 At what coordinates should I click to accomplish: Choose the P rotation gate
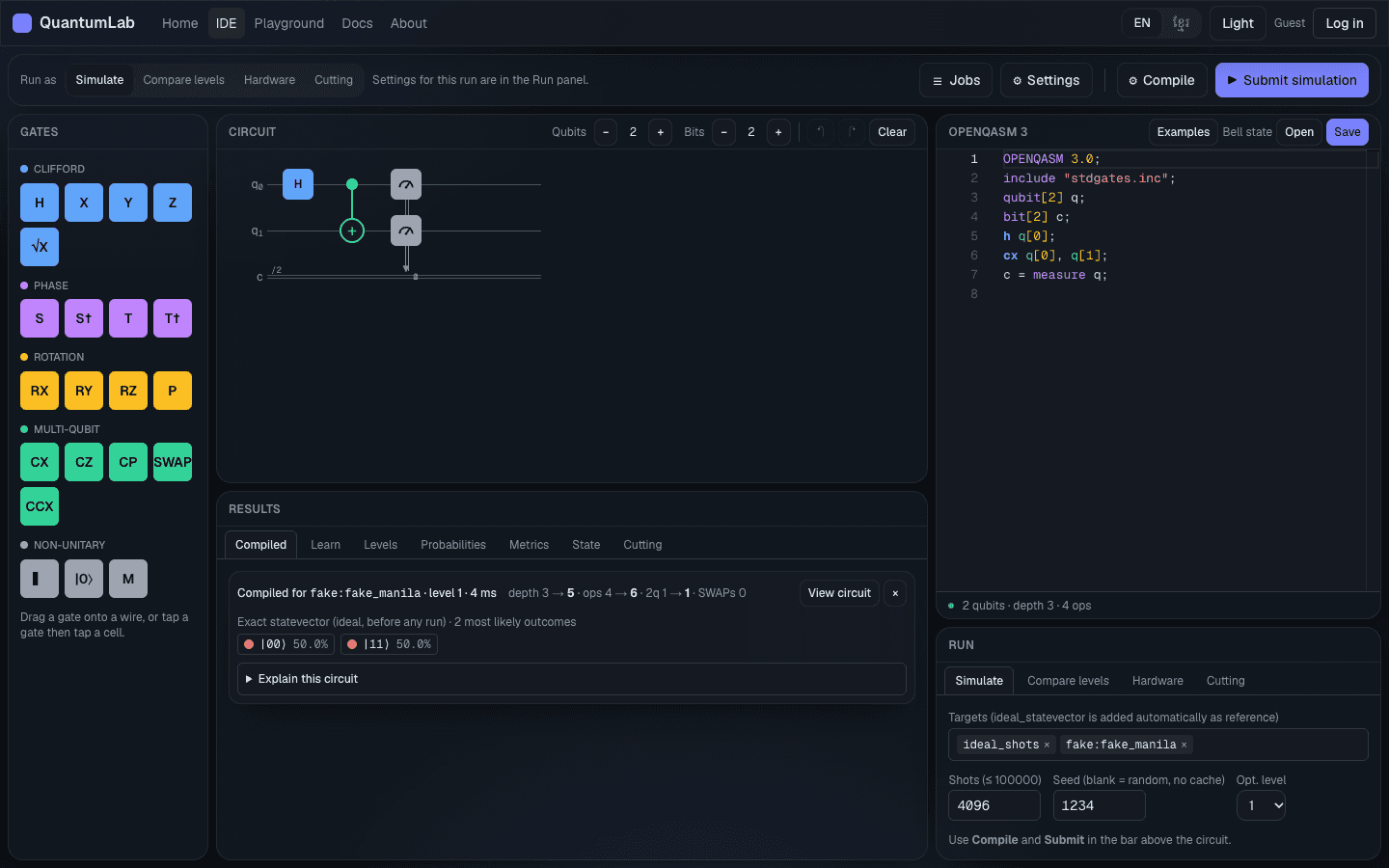[x=173, y=391]
